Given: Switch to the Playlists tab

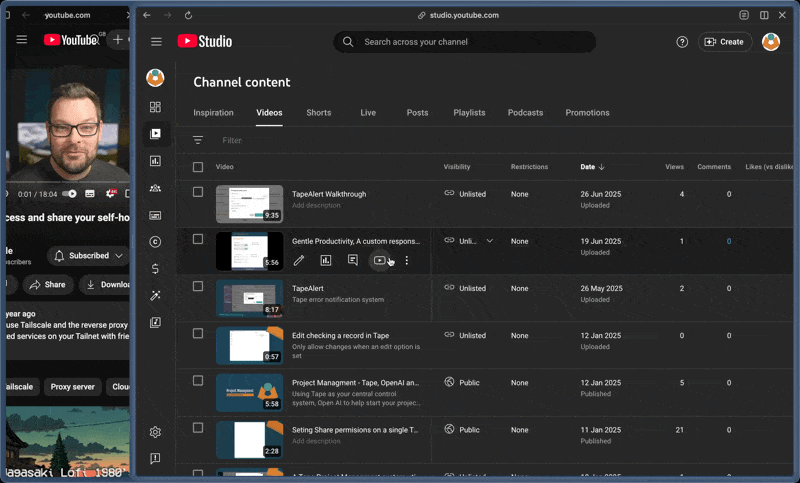Looking at the screenshot, I should (x=469, y=113).
